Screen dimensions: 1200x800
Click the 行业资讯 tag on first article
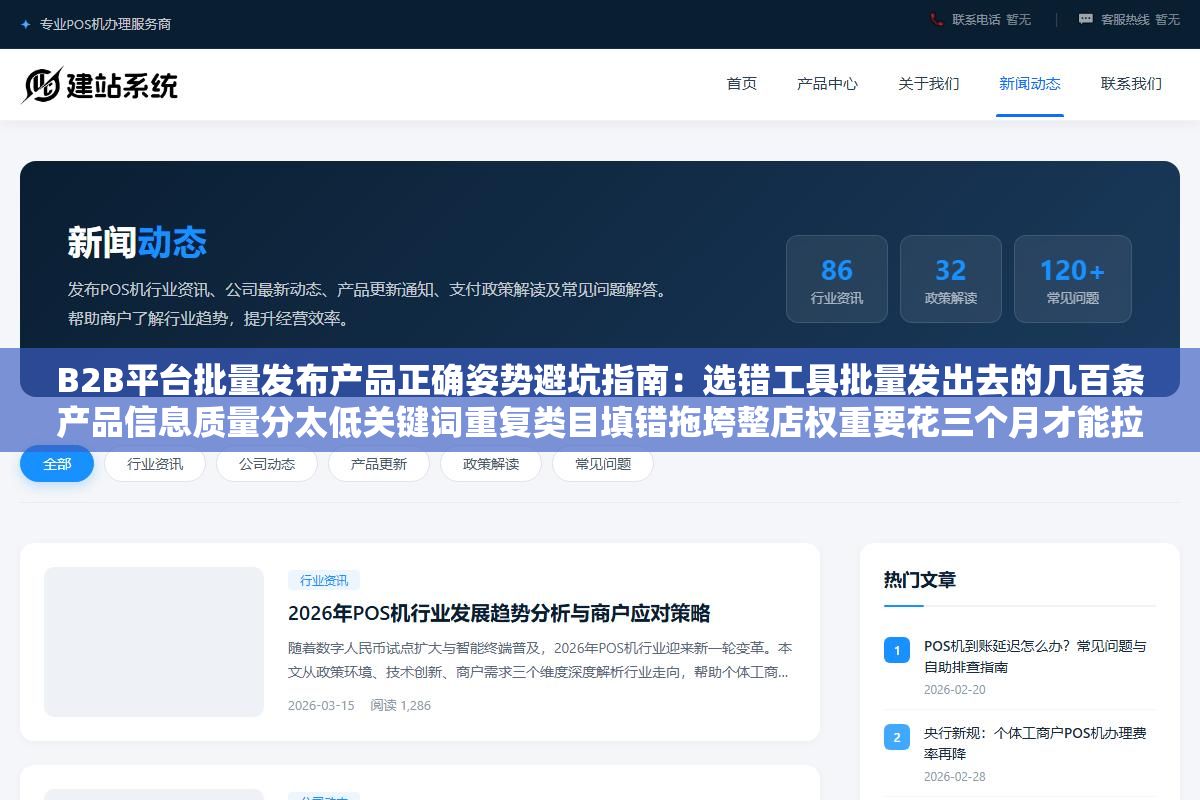click(x=324, y=580)
